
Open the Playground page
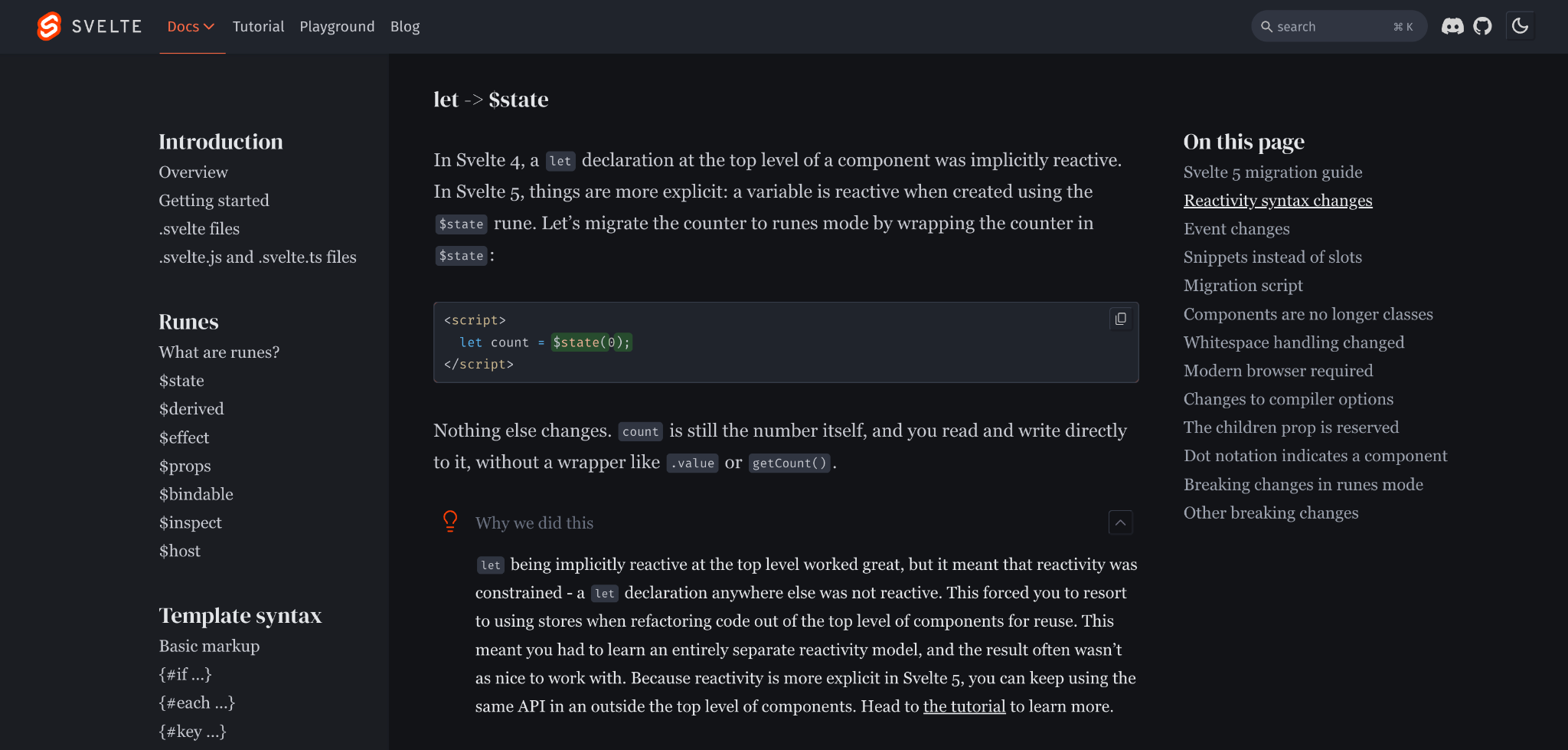pyautogui.click(x=337, y=26)
